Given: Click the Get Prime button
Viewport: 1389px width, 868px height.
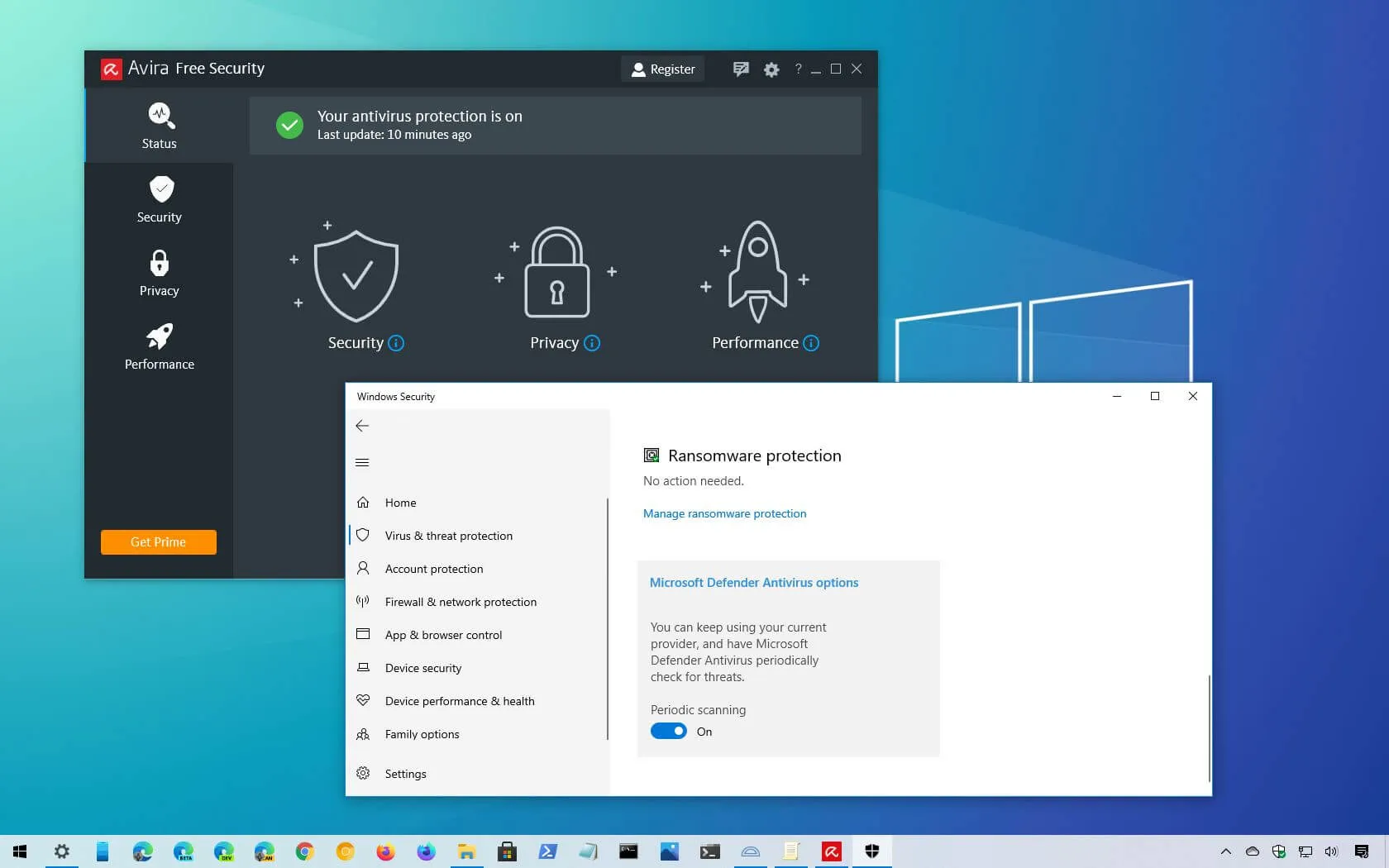Looking at the screenshot, I should [158, 542].
